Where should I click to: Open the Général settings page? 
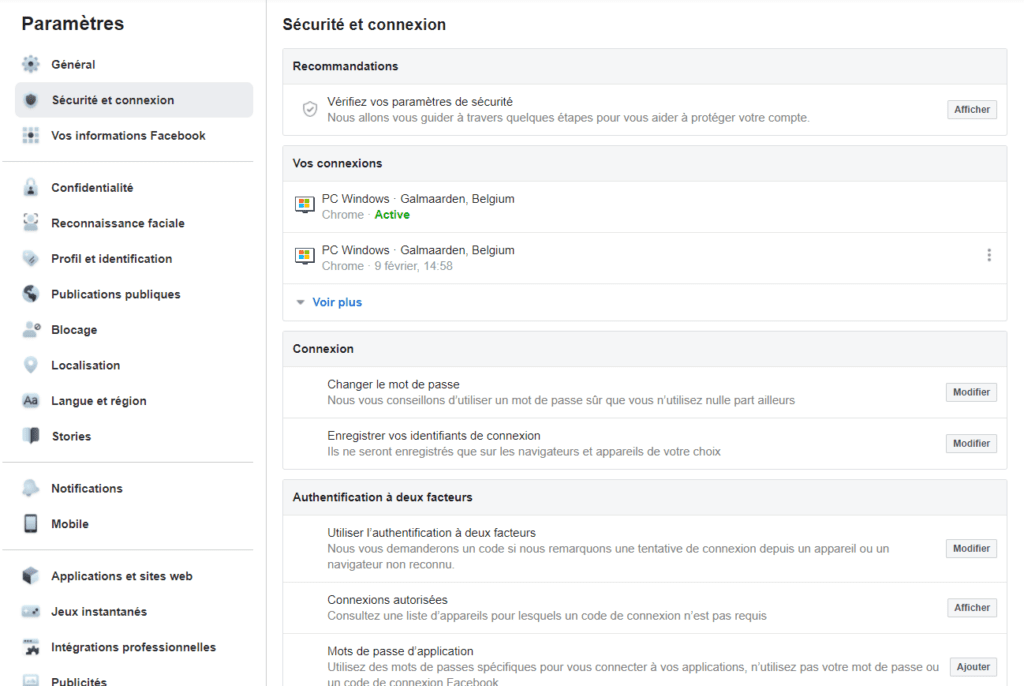point(134,65)
